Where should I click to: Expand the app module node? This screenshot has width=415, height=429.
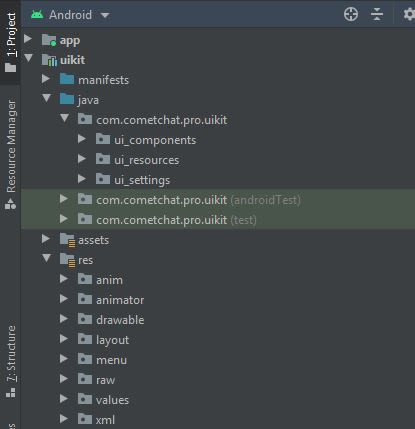point(28,39)
